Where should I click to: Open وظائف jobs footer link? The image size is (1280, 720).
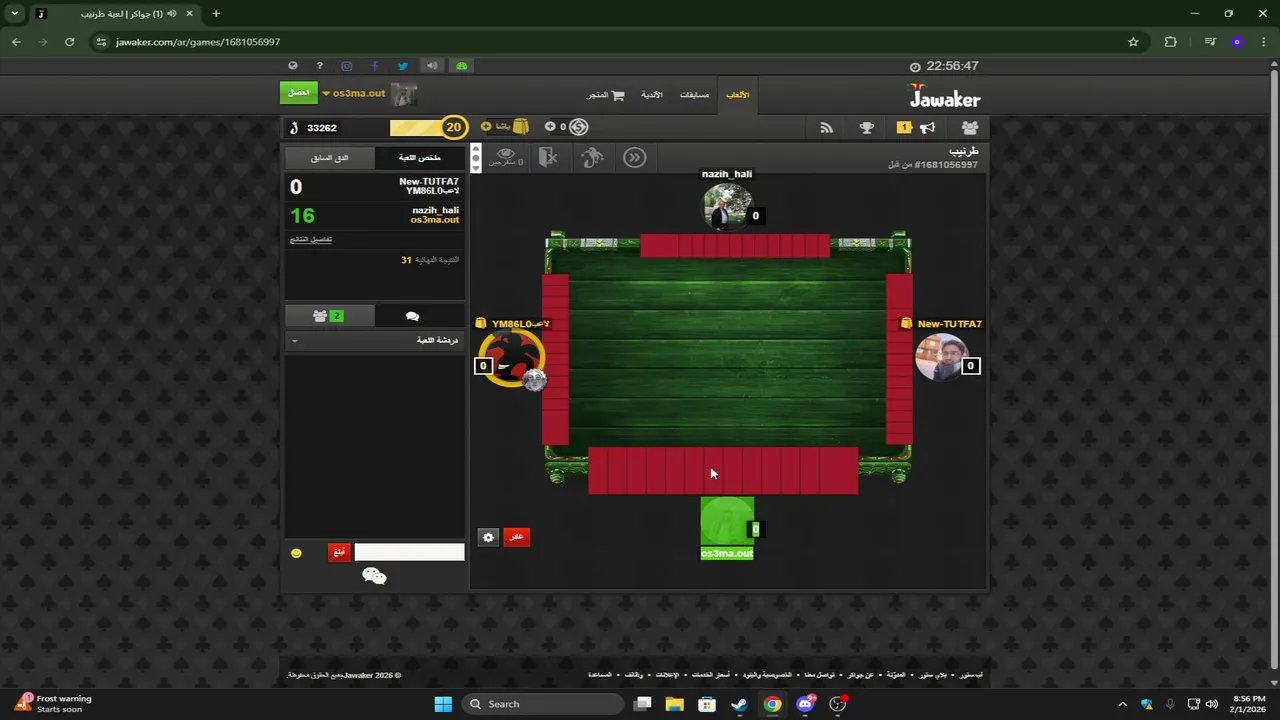click(634, 675)
